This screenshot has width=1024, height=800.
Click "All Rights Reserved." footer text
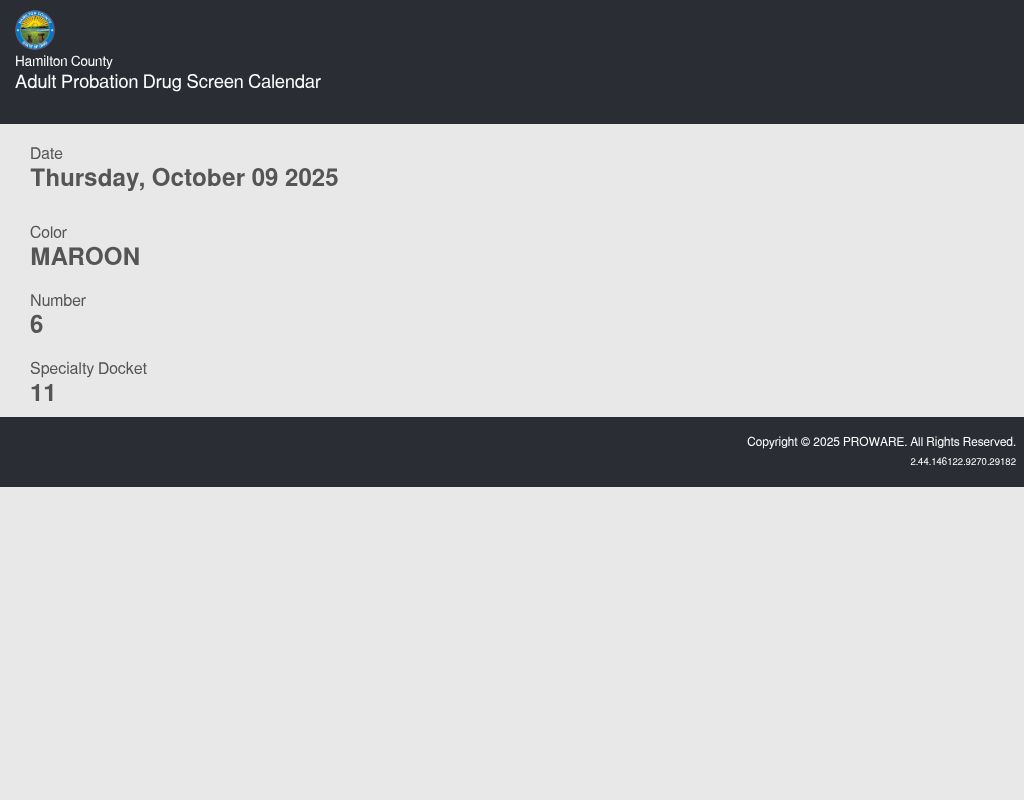tap(963, 442)
